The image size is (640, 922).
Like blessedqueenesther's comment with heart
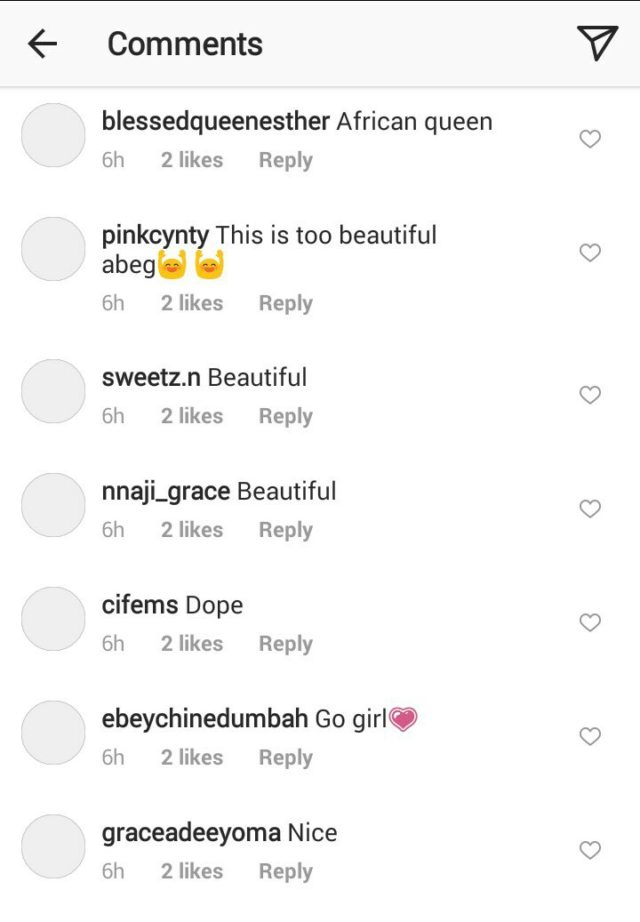[590, 139]
